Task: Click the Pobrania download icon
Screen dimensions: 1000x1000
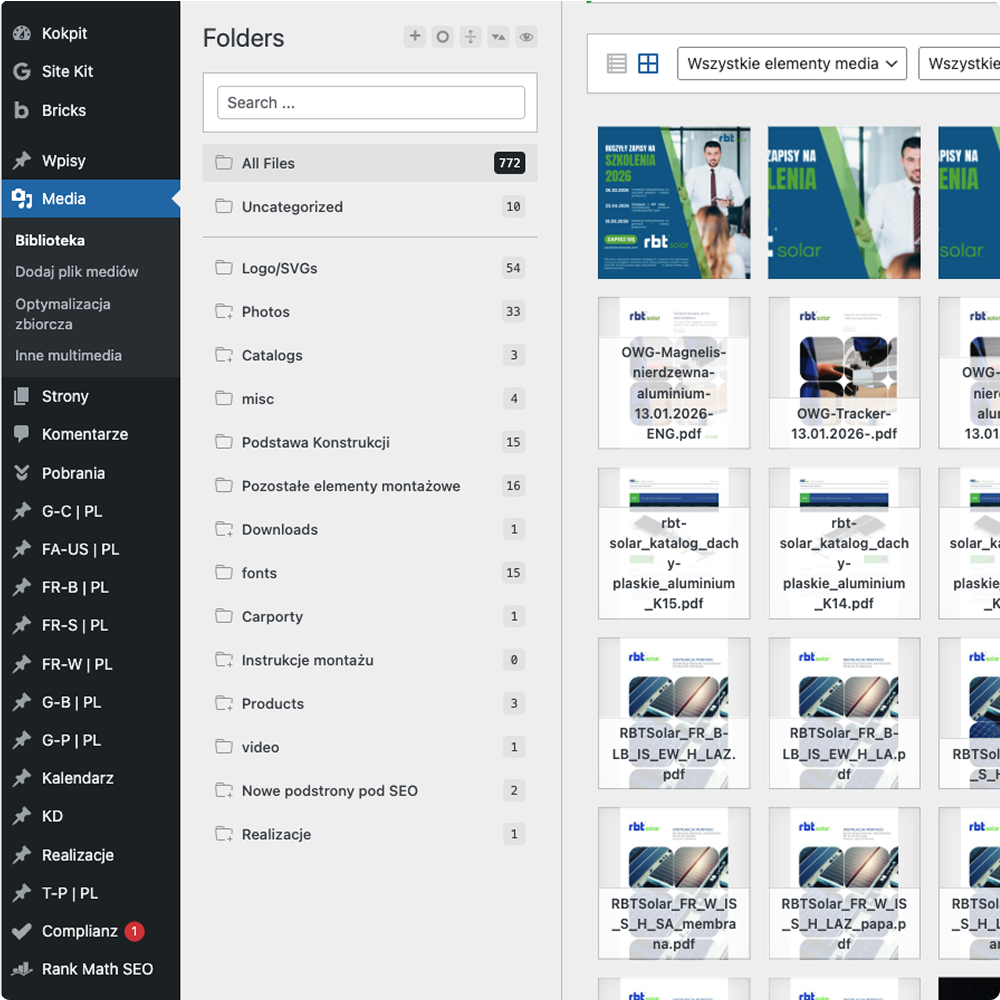Action: coord(21,473)
